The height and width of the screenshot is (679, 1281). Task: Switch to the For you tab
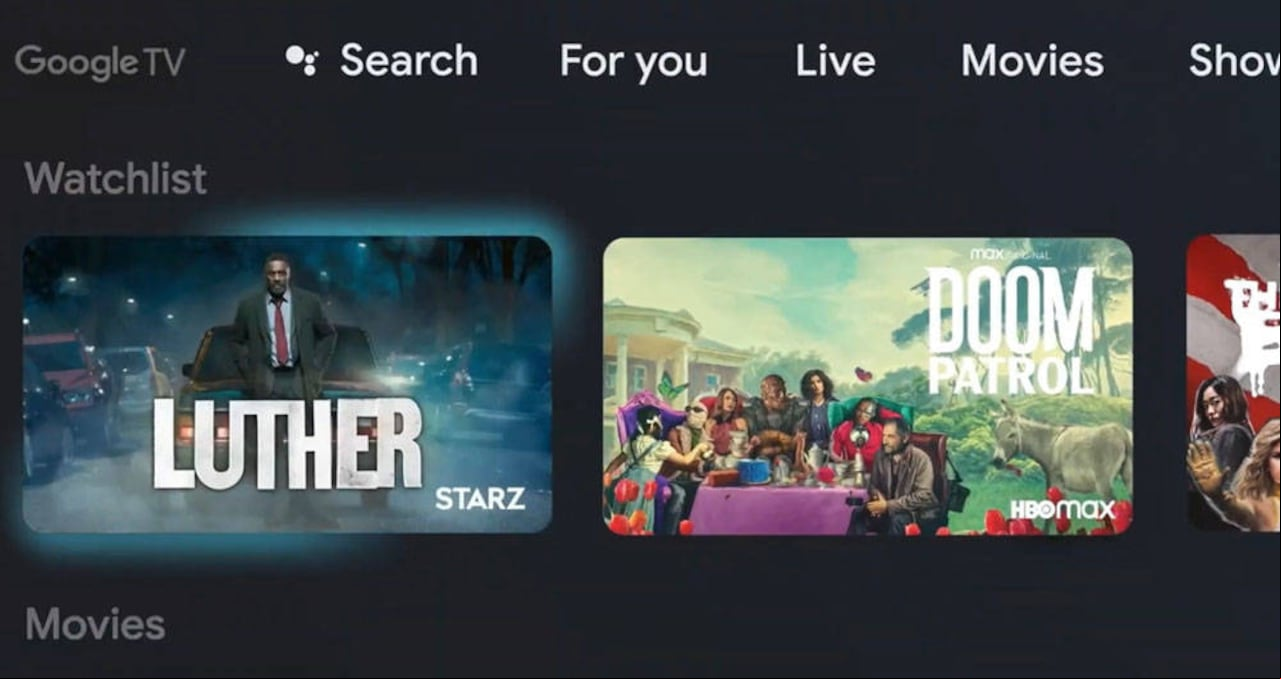633,62
